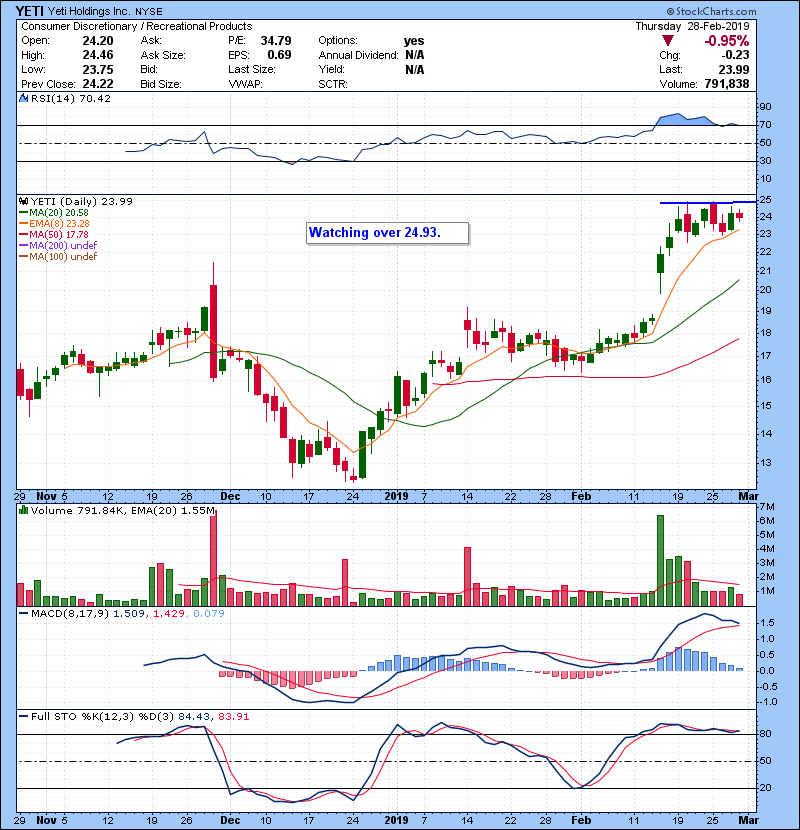Click the High price 24.46
The image size is (800, 830).
pos(98,55)
